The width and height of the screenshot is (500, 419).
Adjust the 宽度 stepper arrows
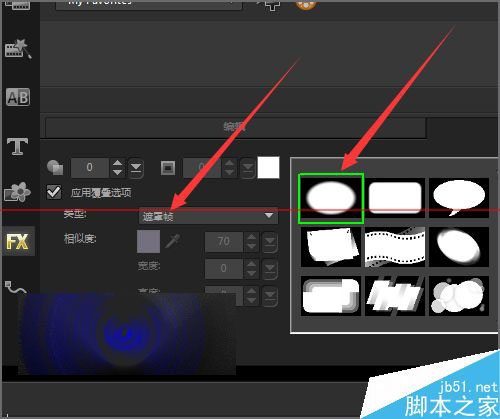click(x=252, y=268)
